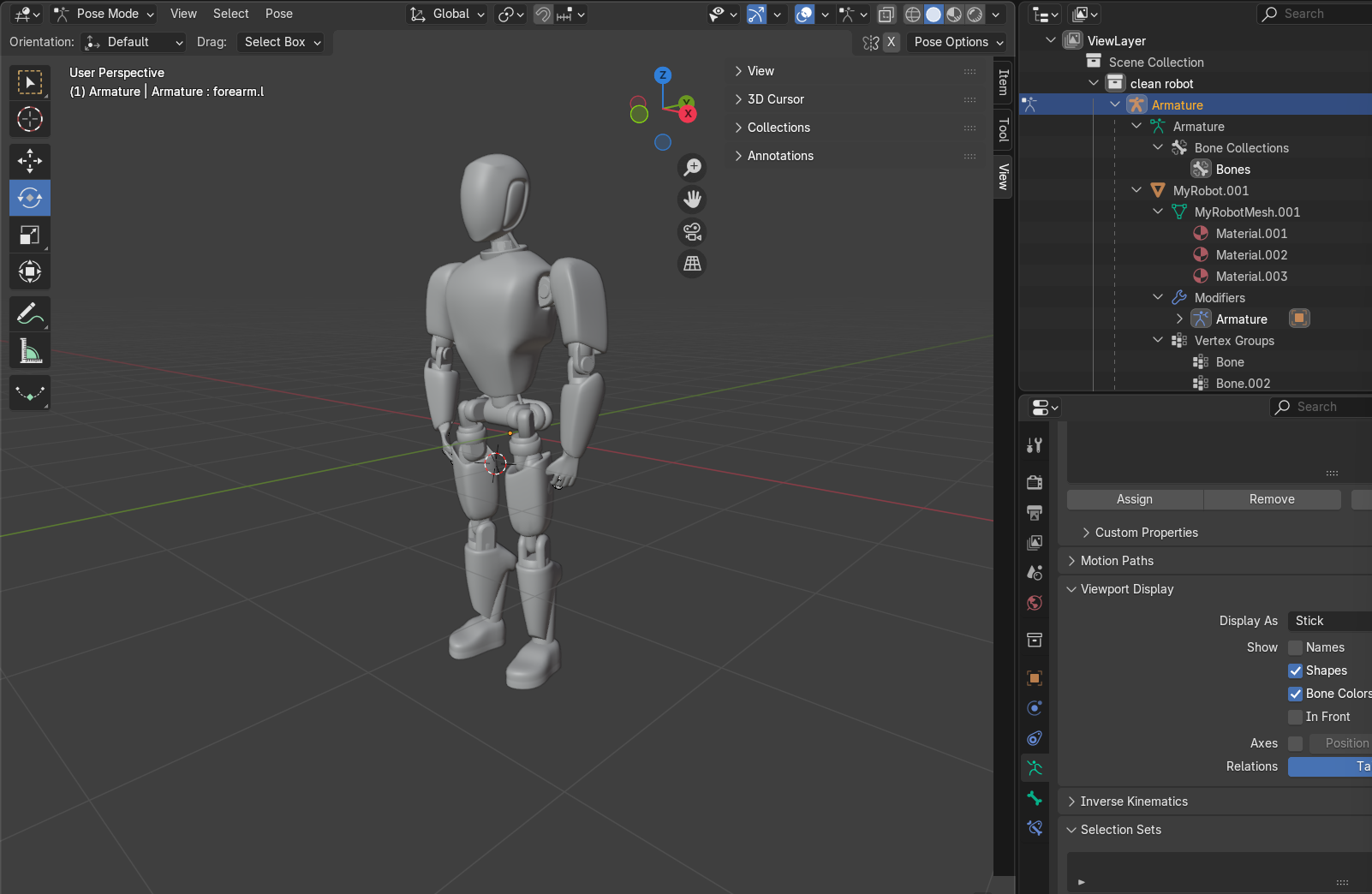Switch to orthographic/perspective grid view button

tap(692, 264)
